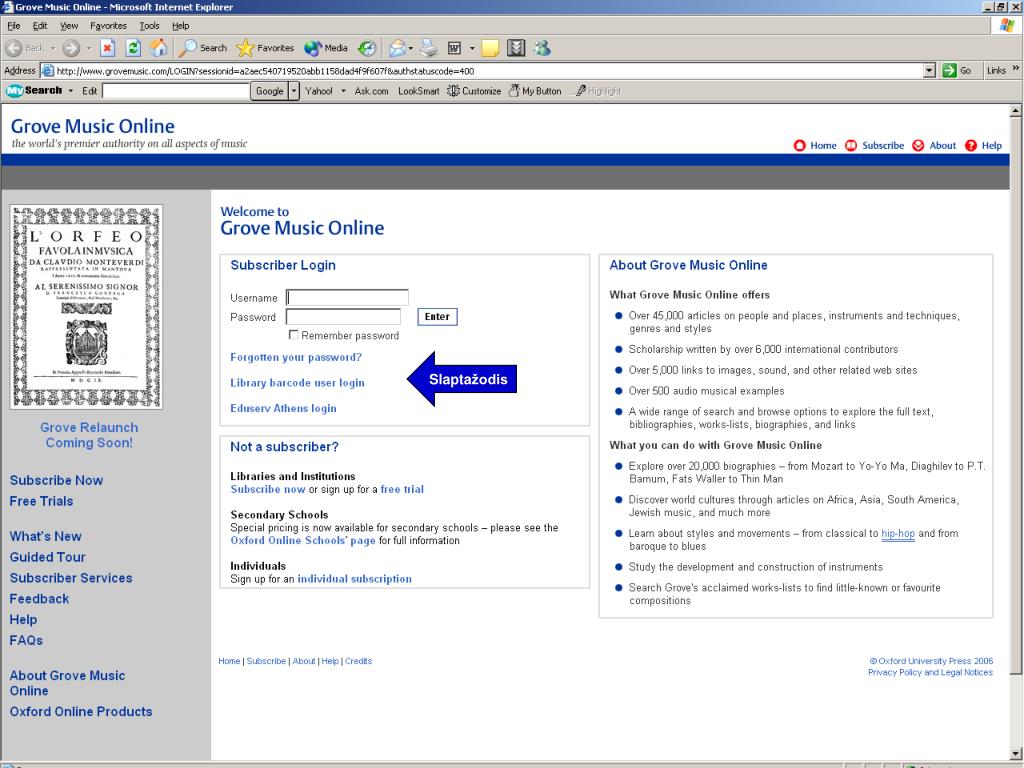Click the scroll-up arrow of the page scrollbar
Viewport: 1024px width, 768px height.
point(1016,111)
